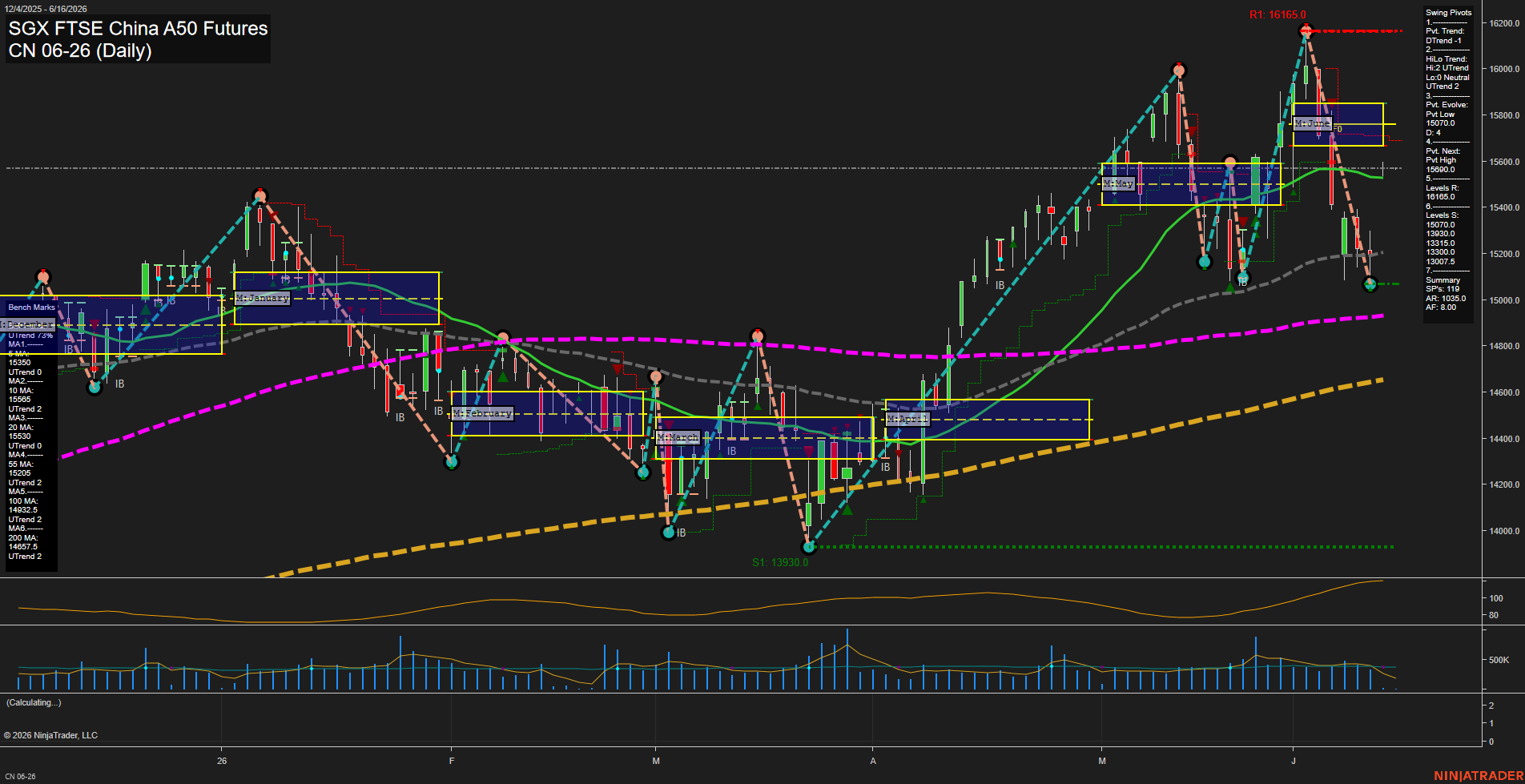Click the 13007.5 support level value
Screen dimensions: 1525x784
(1440, 261)
